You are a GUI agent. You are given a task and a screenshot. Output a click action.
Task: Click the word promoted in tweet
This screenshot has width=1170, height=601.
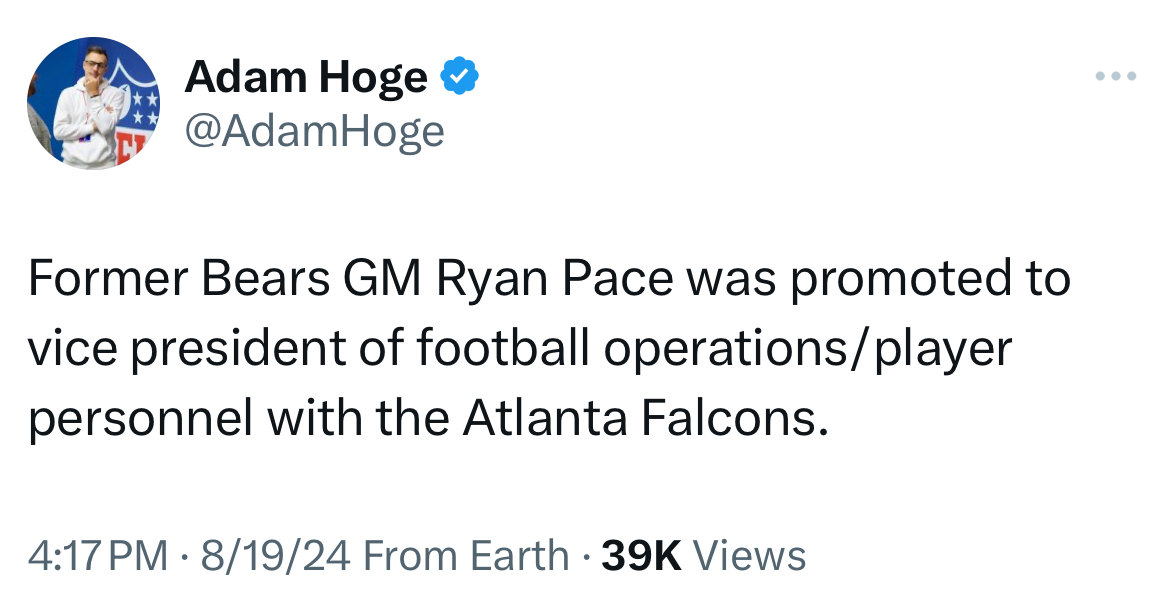888,279
